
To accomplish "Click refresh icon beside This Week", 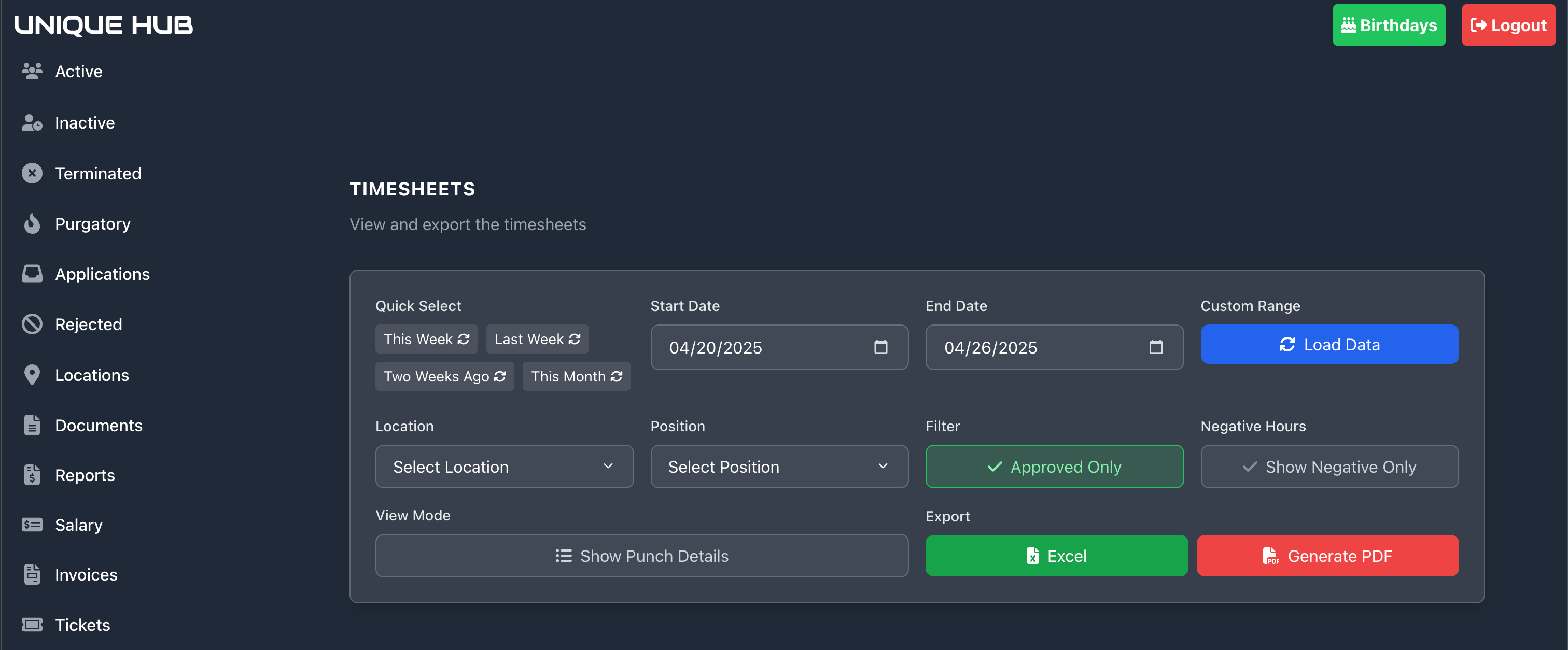I will pyautogui.click(x=463, y=339).
